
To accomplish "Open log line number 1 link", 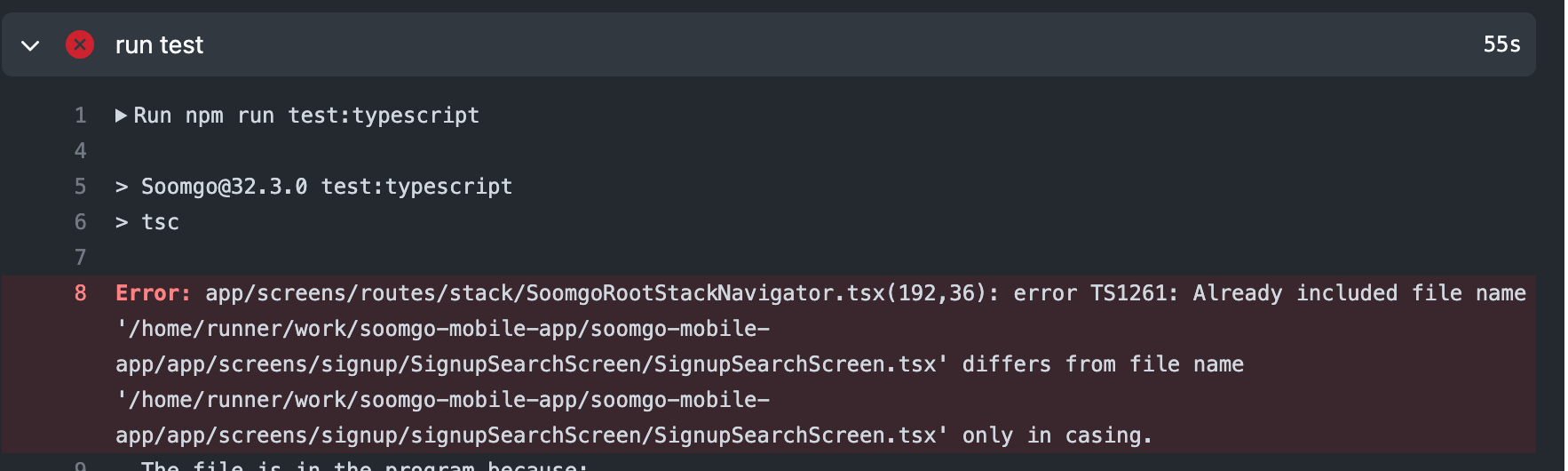I will click(81, 116).
